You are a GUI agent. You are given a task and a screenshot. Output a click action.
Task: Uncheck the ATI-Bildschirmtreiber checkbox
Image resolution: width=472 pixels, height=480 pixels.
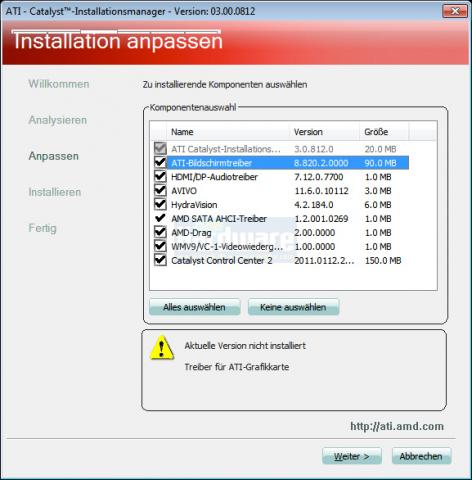[160, 163]
